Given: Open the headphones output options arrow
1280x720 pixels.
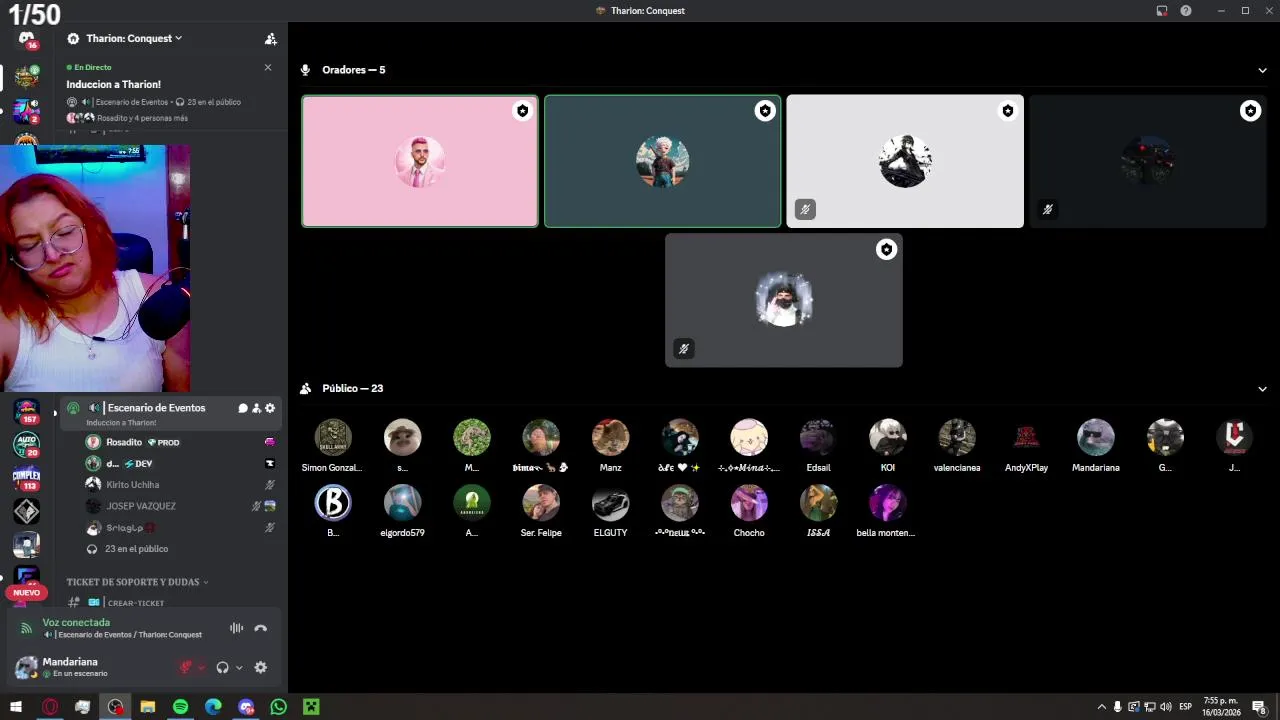Looking at the screenshot, I should point(239,668).
